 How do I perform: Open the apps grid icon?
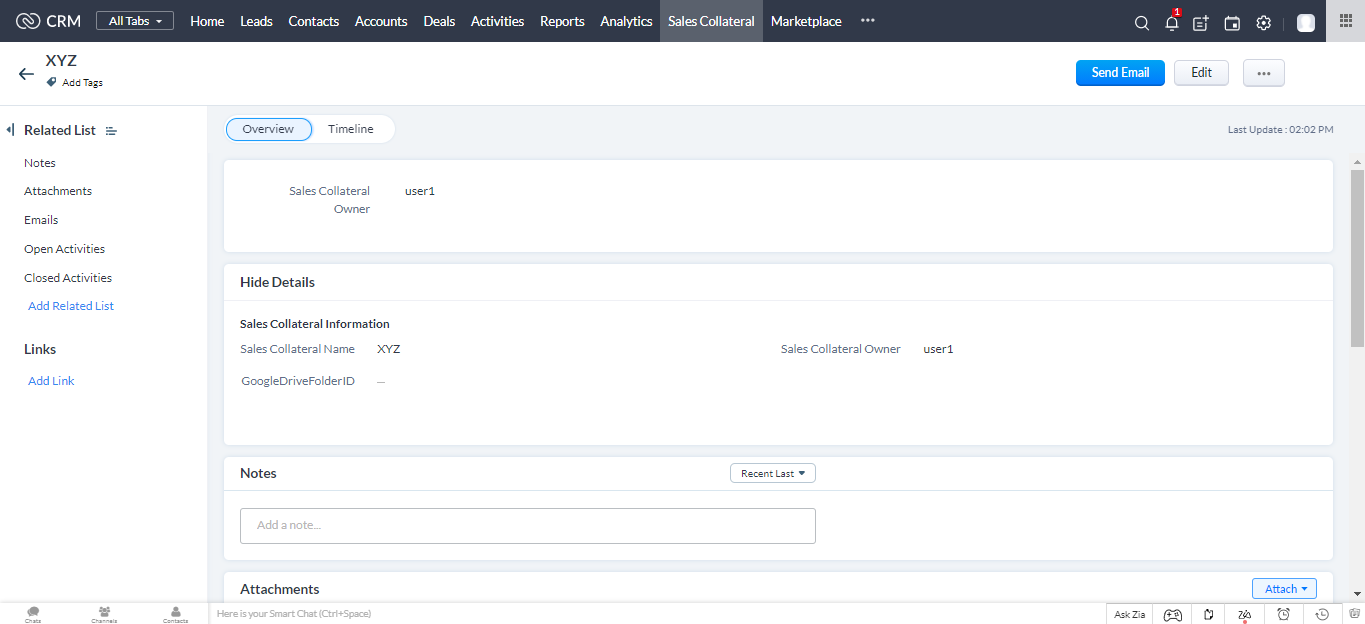click(x=1345, y=21)
